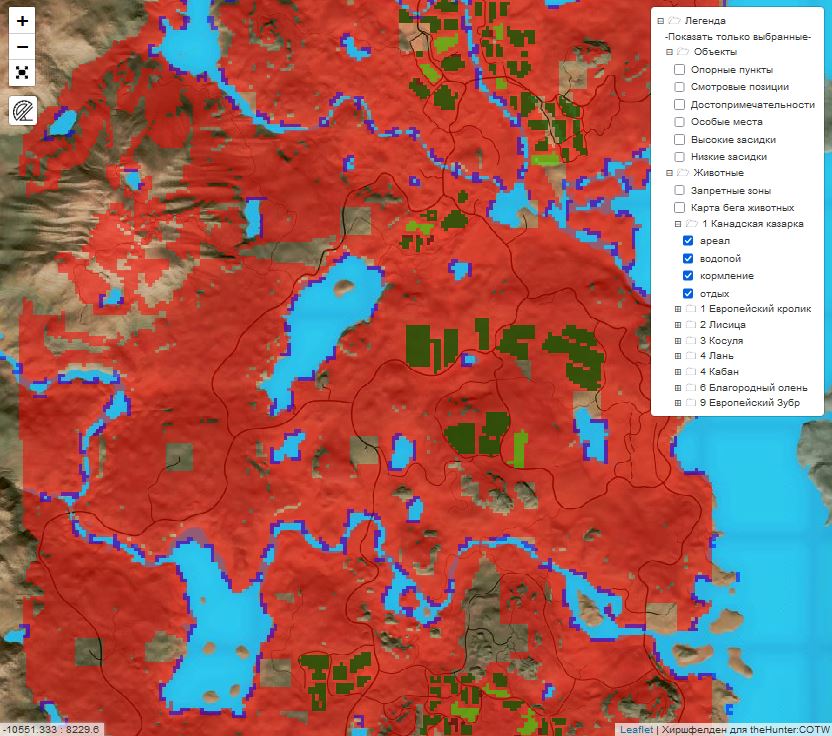Image resolution: width=832 pixels, height=736 pixels.
Task: Click folder icon next to 2 Лисица
Action: [690, 325]
